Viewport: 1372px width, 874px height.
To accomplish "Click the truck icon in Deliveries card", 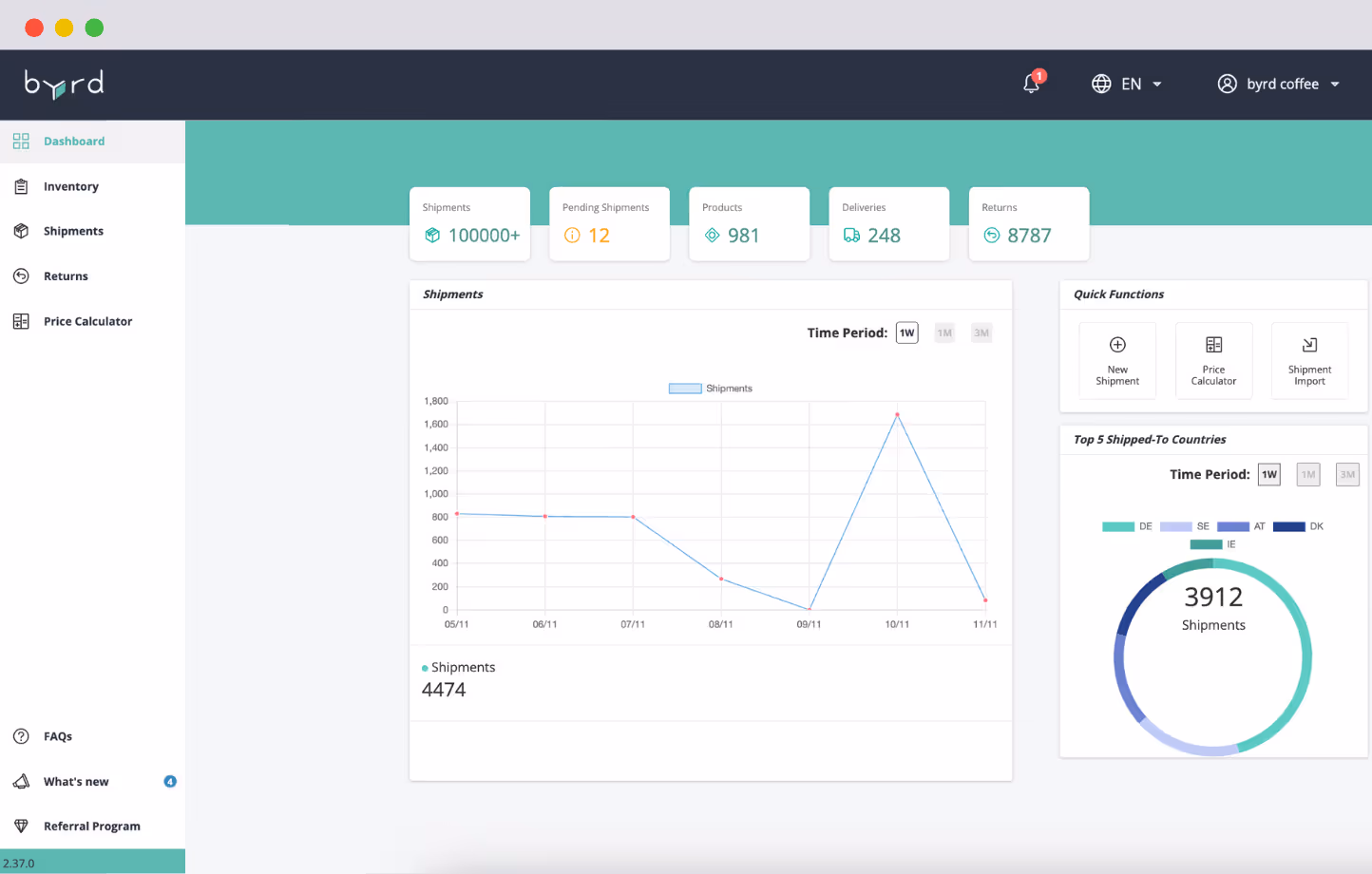I will click(x=851, y=235).
